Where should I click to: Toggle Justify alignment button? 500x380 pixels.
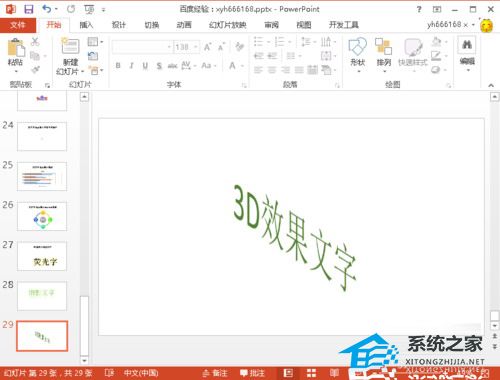click(x=299, y=70)
